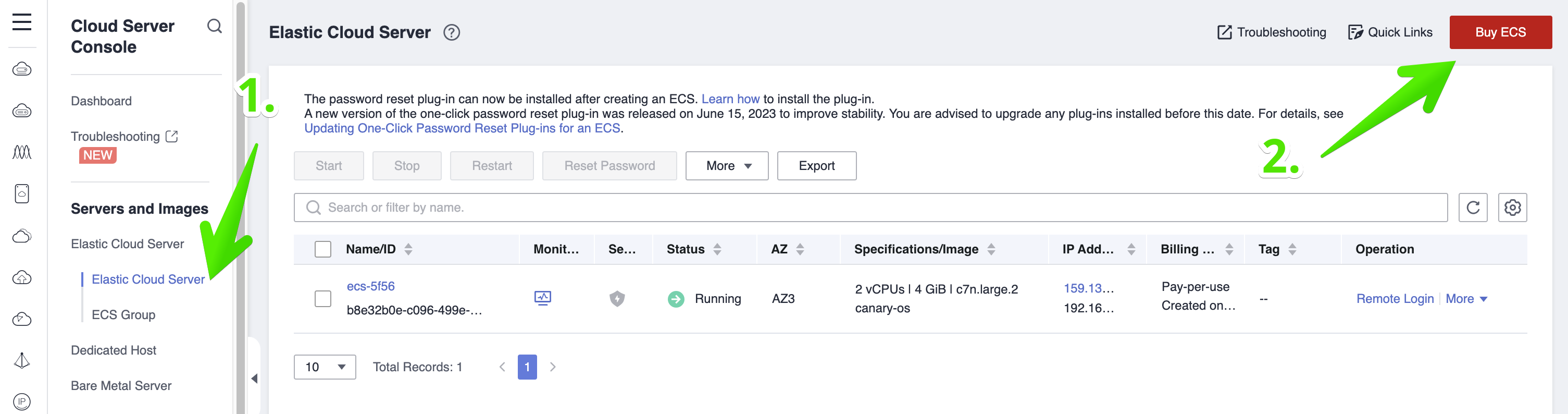Viewport: 1568px width, 414px height.
Task: Go to Dashboard in the sidebar
Action: [x=101, y=101]
